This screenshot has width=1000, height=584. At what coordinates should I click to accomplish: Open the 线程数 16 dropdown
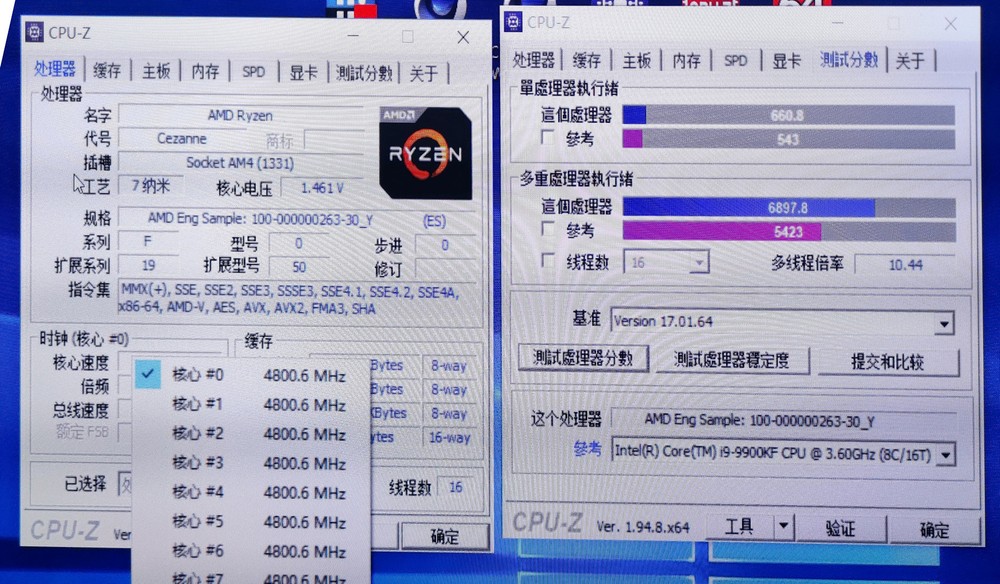coord(666,262)
